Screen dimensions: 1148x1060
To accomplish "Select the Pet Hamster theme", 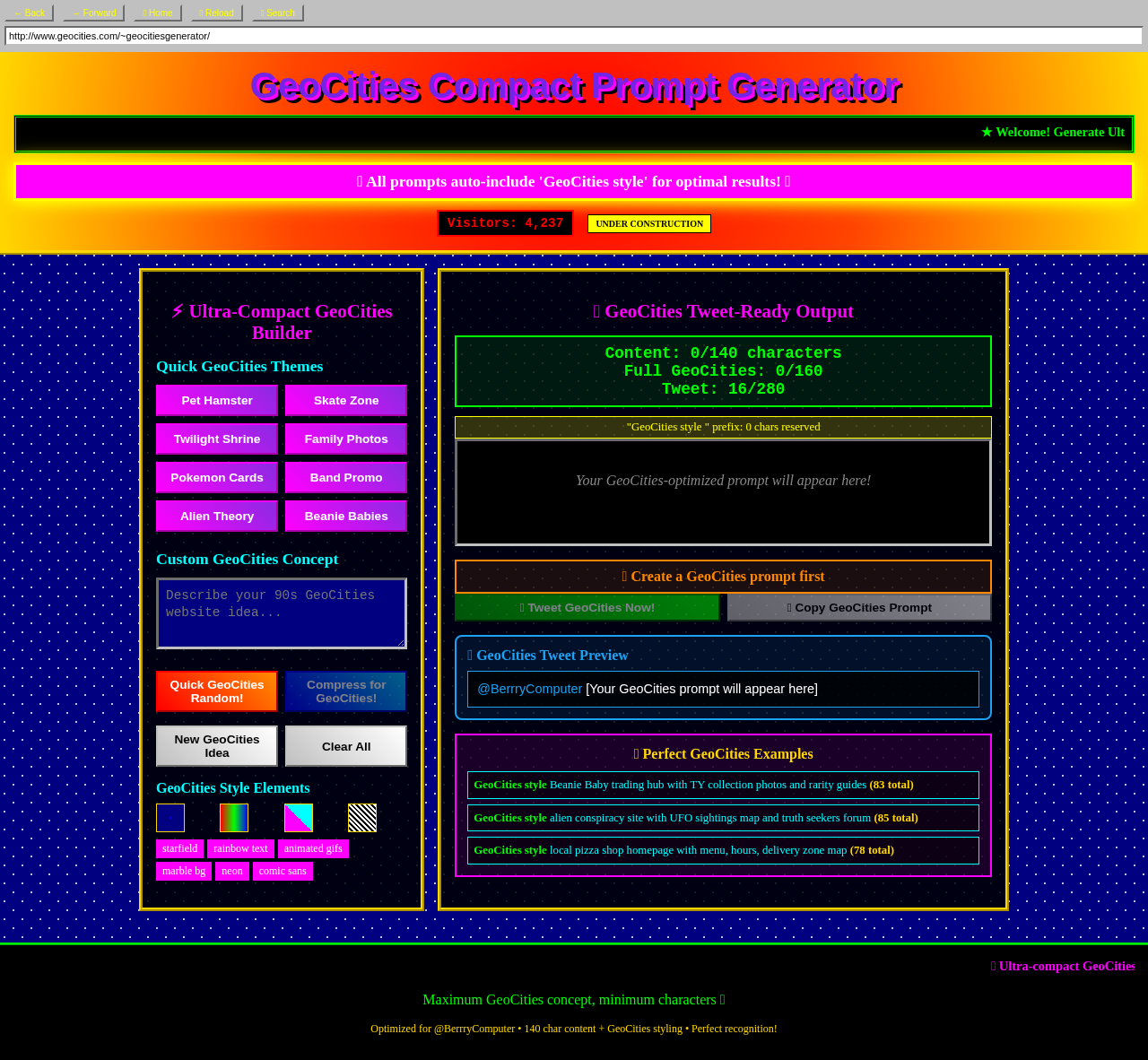I will coord(216,401).
